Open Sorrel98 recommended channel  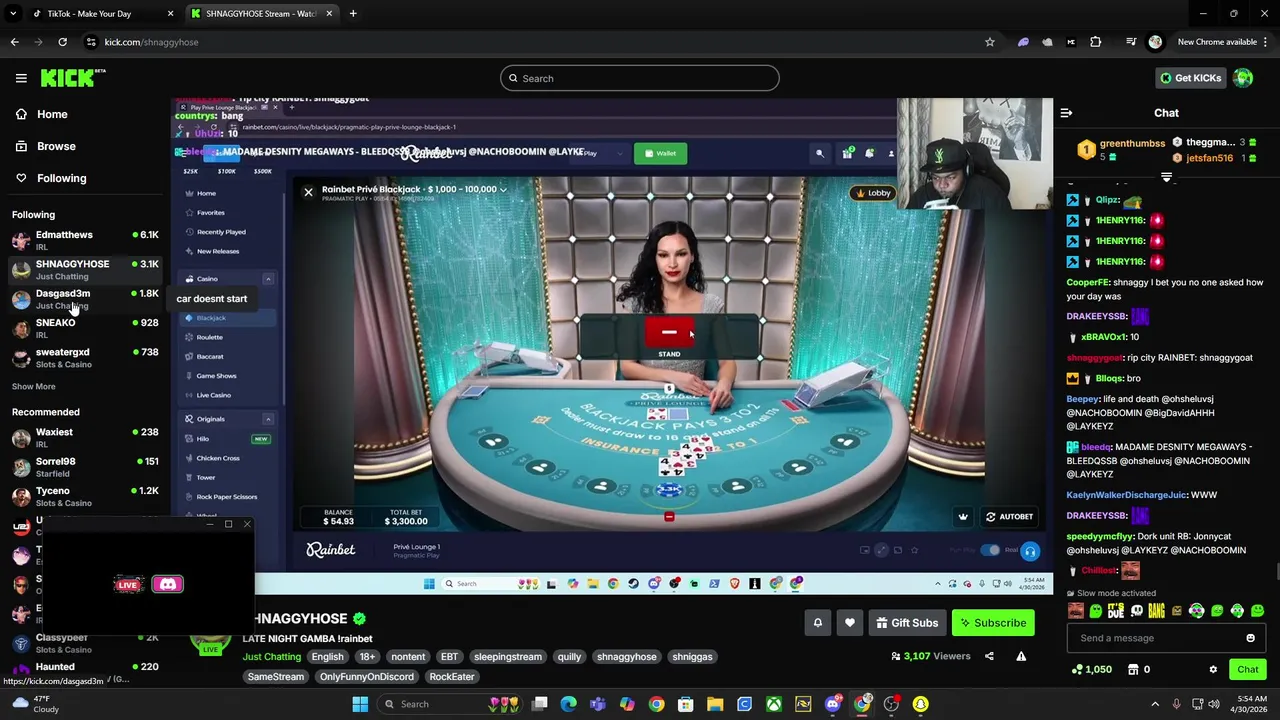coord(85,467)
